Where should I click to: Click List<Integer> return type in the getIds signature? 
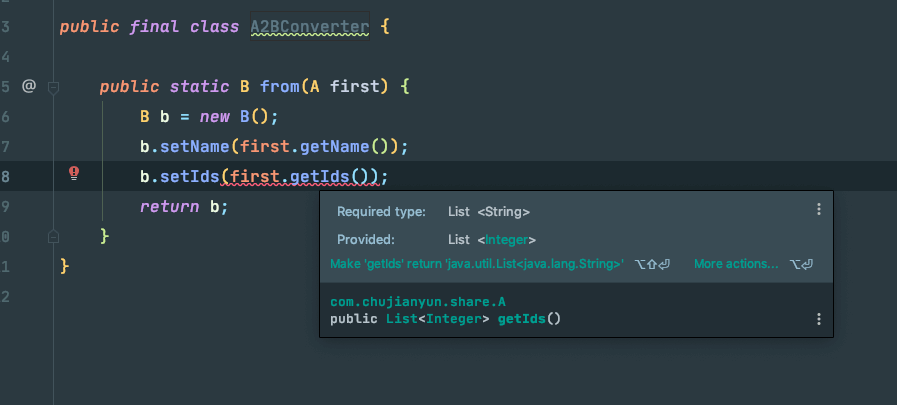pyautogui.click(x=437, y=319)
